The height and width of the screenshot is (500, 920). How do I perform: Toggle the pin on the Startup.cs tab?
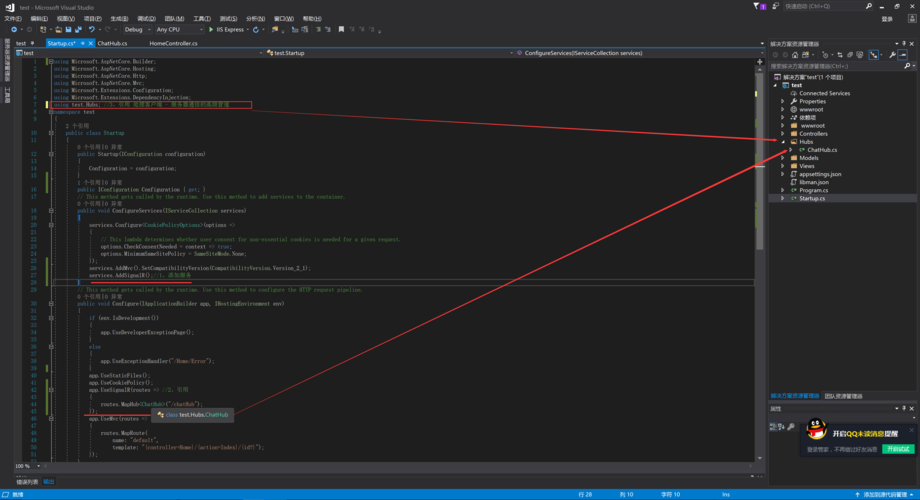pyautogui.click(x=83, y=43)
